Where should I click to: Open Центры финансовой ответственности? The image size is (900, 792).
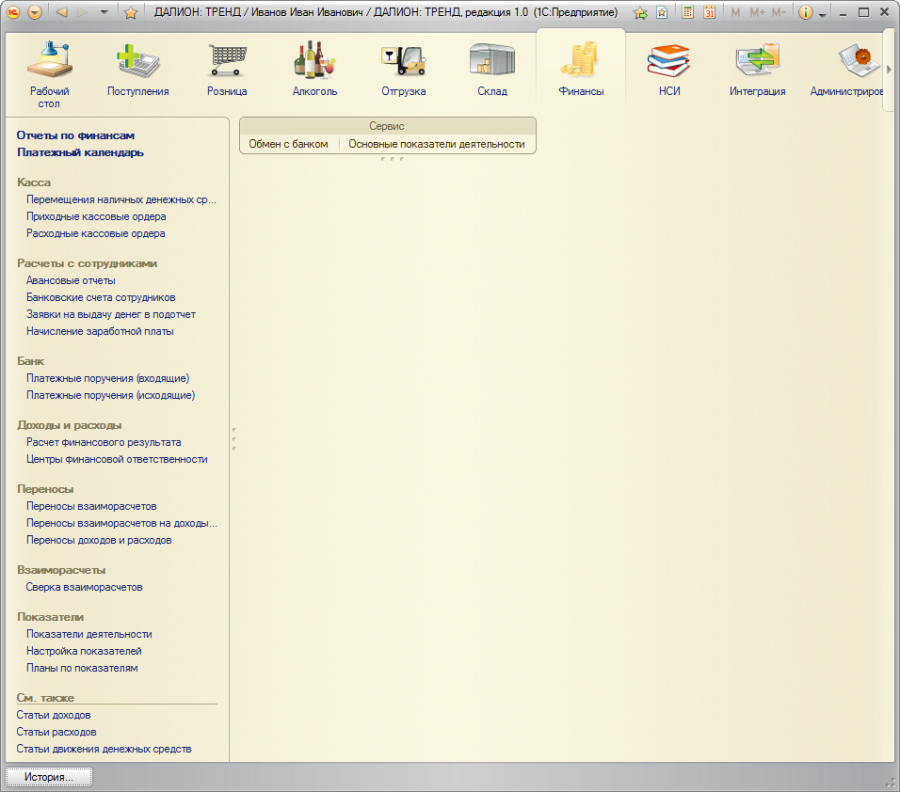[117, 459]
